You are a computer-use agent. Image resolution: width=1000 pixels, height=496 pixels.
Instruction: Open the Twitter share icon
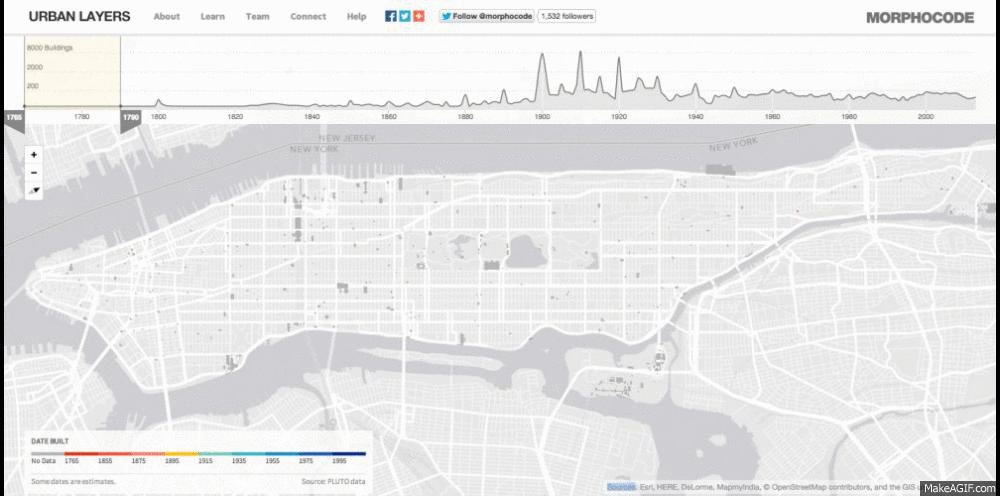click(x=405, y=16)
